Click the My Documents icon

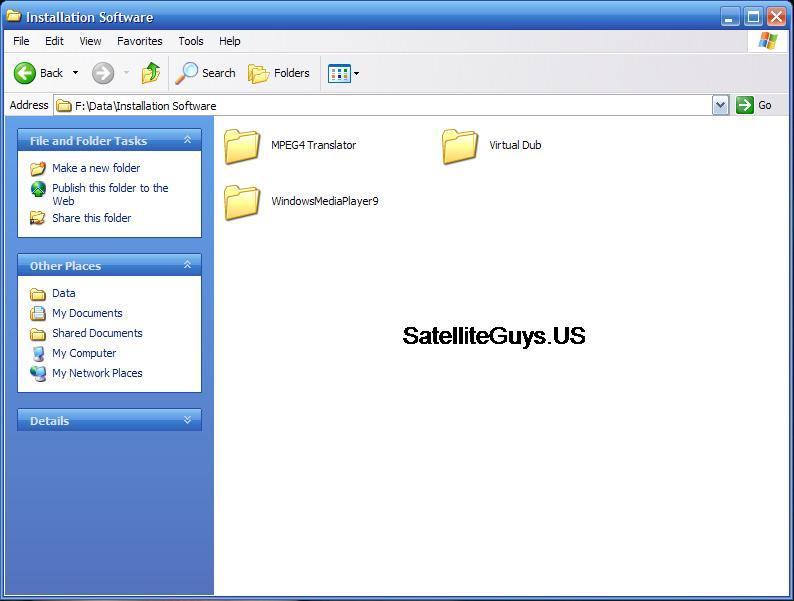pos(37,313)
